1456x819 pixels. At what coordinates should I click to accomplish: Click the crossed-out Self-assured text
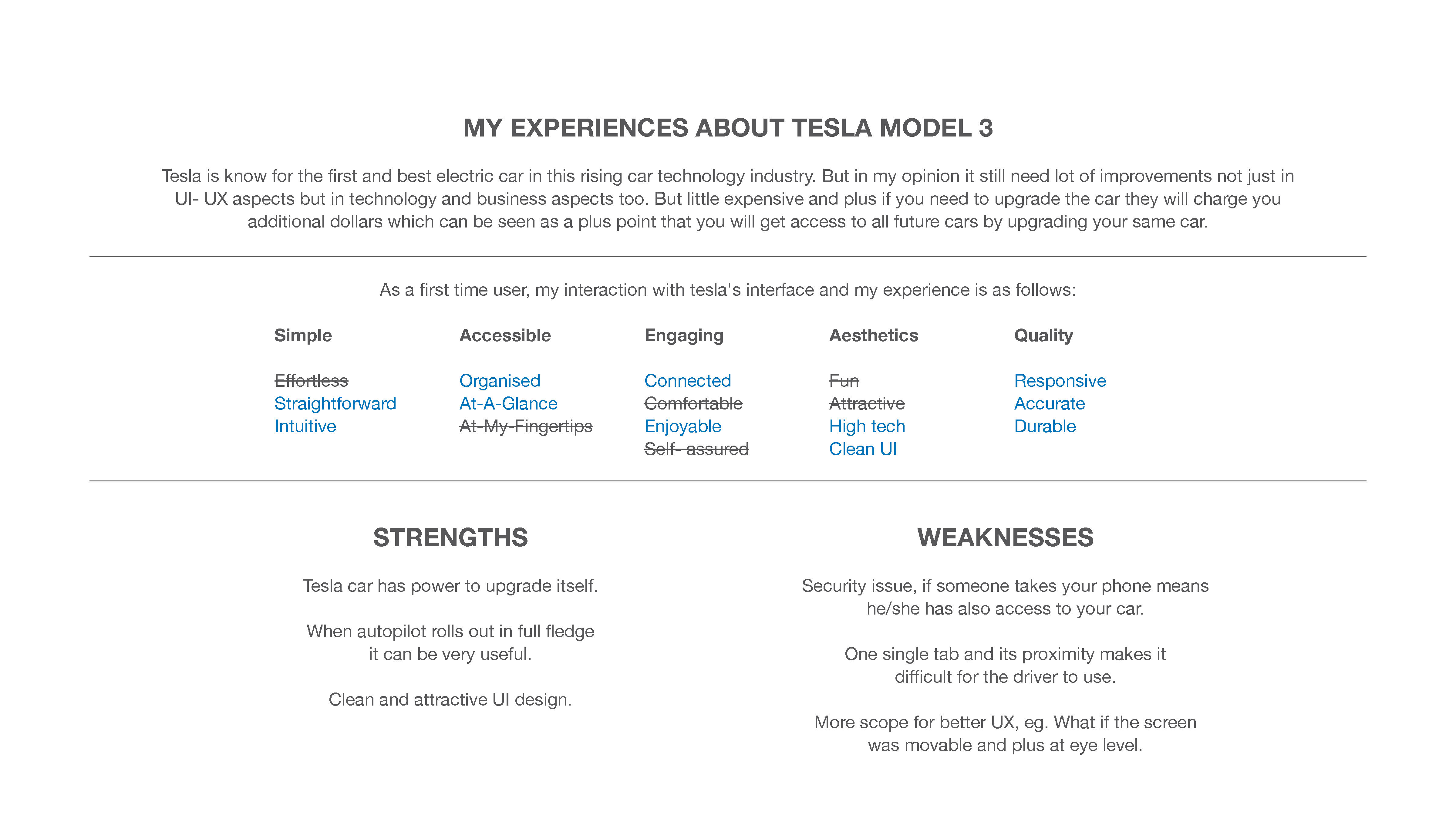point(696,449)
